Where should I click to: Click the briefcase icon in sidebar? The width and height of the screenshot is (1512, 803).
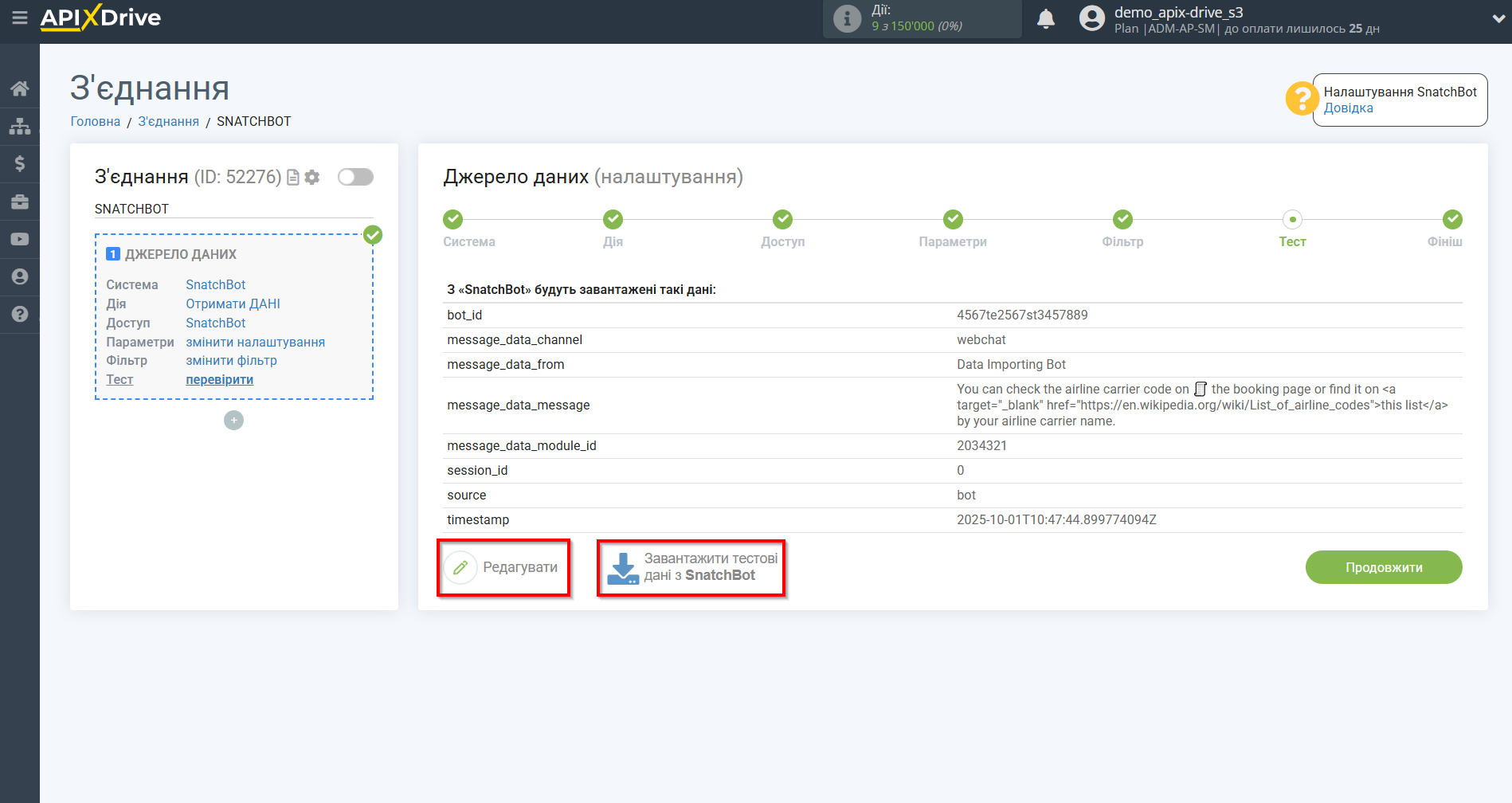pyautogui.click(x=20, y=202)
